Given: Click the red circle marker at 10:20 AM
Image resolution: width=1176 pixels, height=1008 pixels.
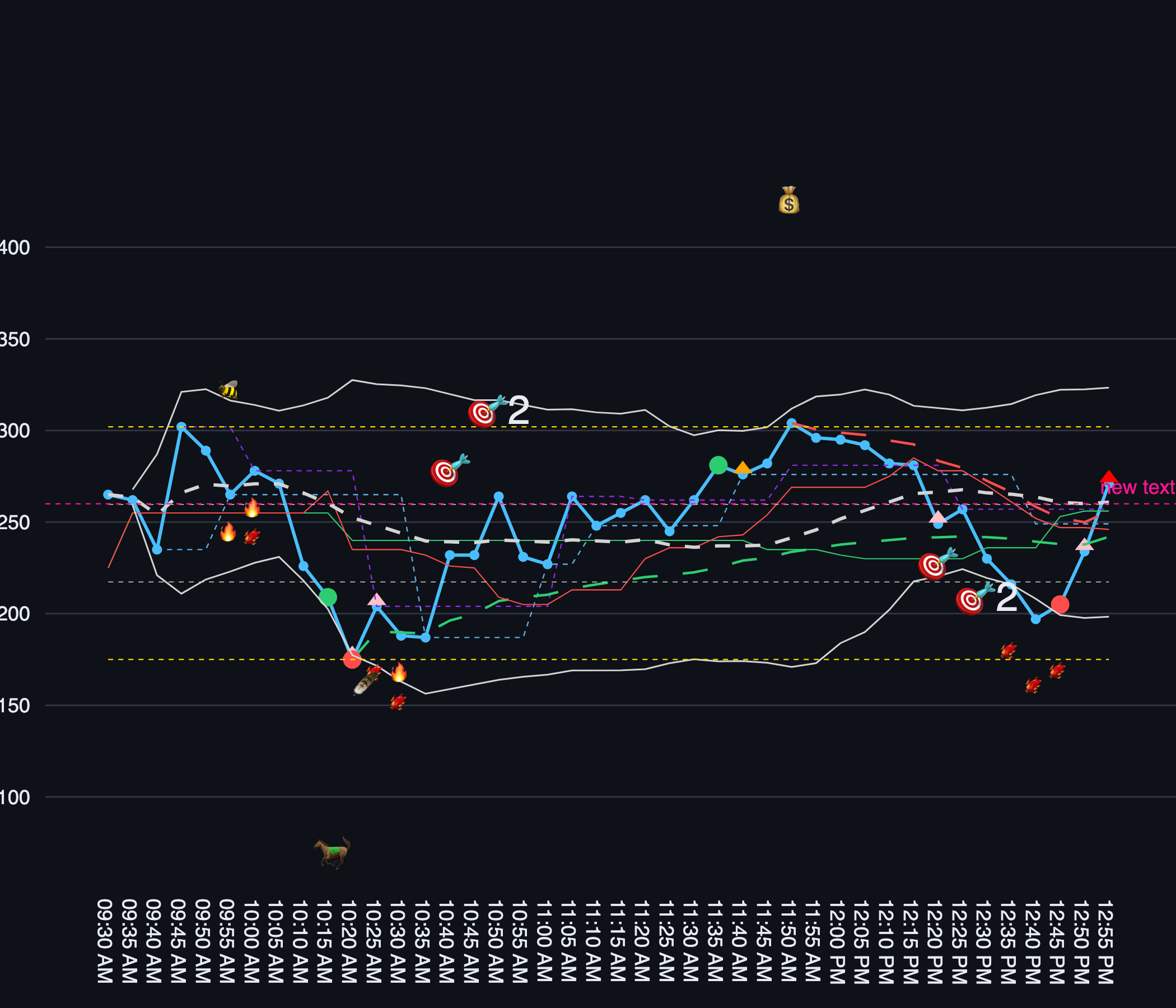Looking at the screenshot, I should click(x=352, y=660).
